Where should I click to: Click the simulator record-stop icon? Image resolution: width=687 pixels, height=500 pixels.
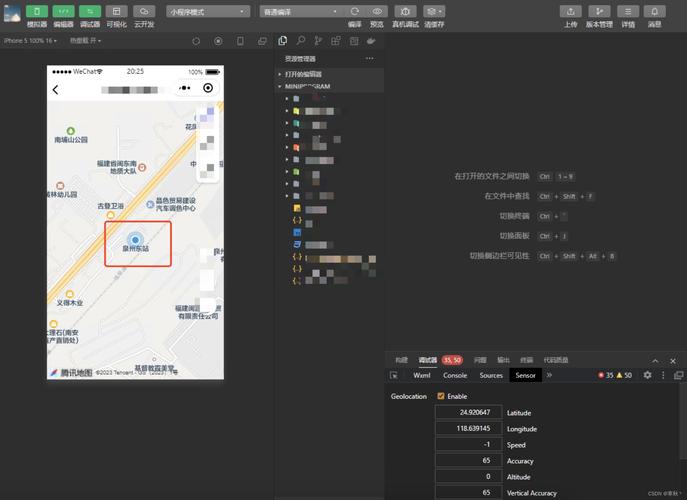tap(218, 41)
